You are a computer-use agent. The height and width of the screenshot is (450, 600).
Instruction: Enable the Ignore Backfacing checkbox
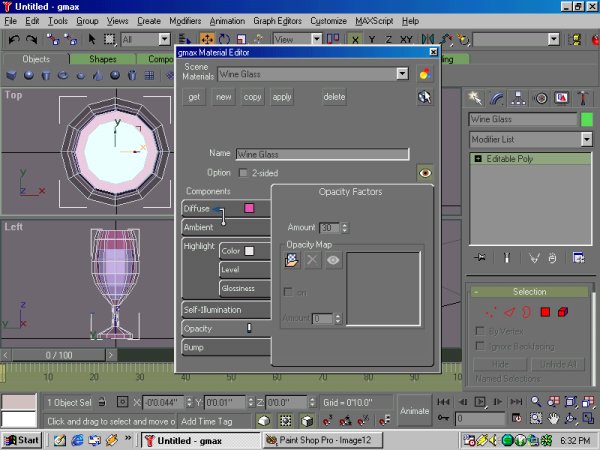click(479, 346)
